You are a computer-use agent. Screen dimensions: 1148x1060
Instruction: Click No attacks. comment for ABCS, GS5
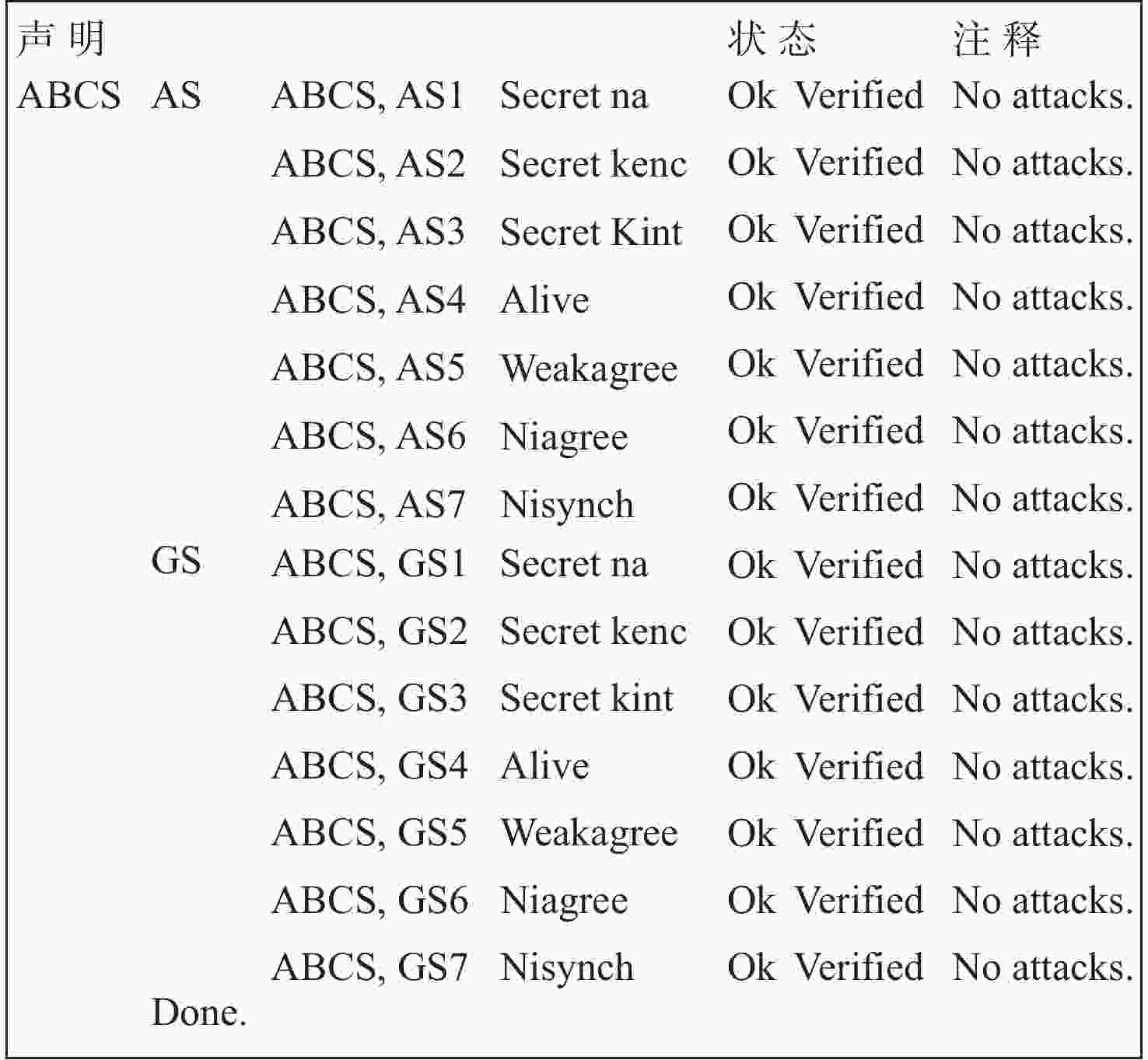[x=1042, y=834]
